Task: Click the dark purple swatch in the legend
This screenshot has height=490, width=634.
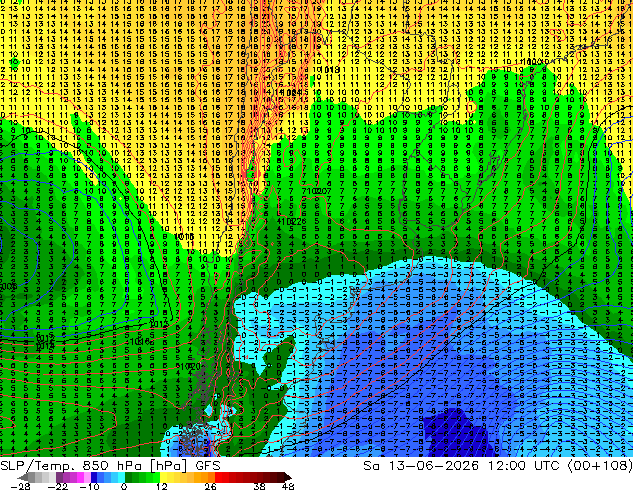Action: (59, 477)
